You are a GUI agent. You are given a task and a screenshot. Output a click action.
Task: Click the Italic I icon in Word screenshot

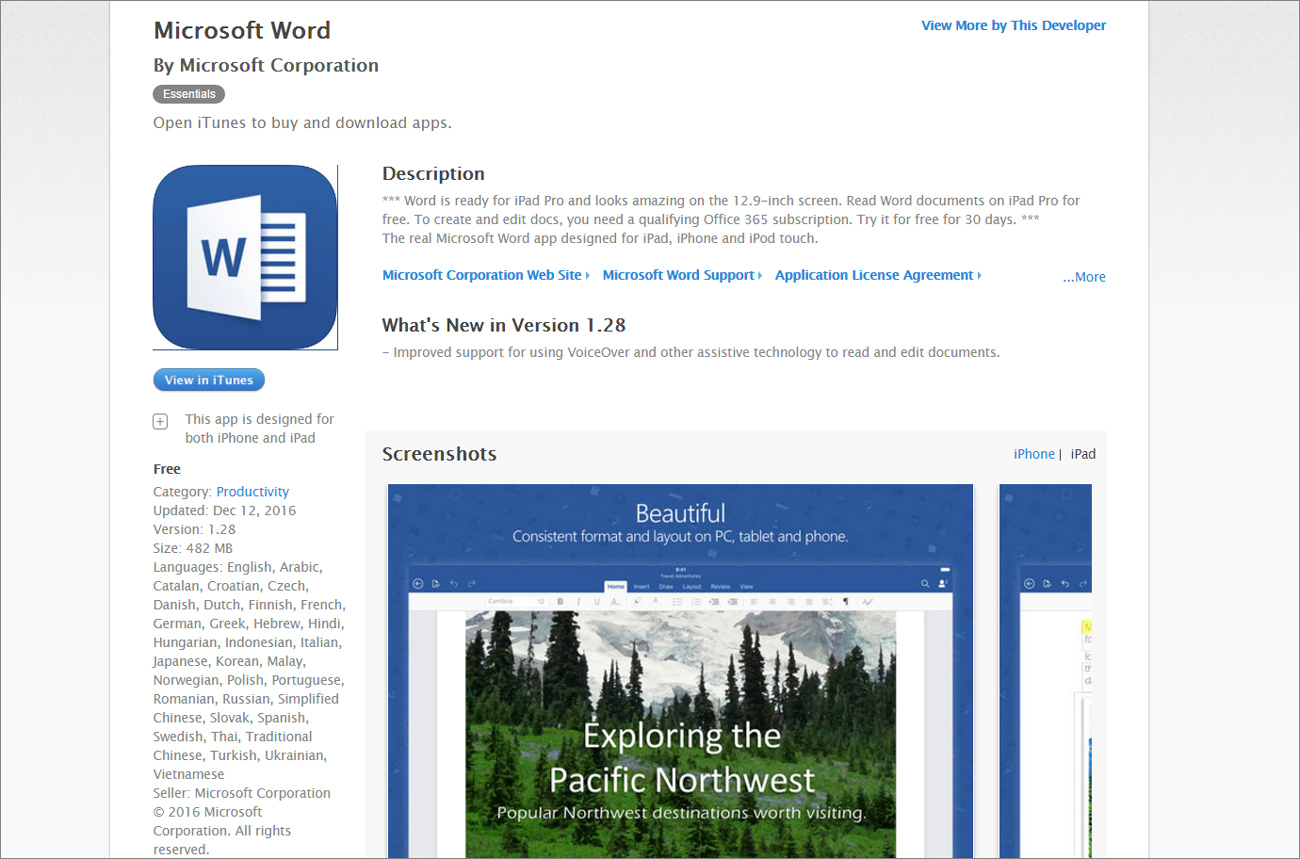578,601
